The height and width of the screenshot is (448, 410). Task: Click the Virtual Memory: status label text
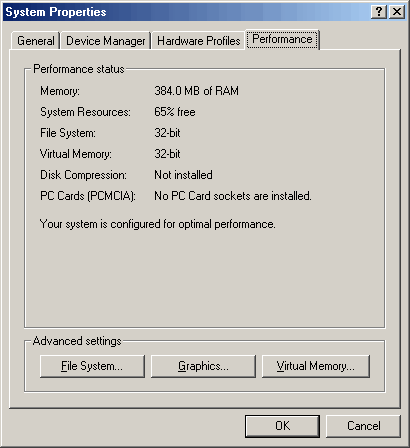tap(76, 154)
